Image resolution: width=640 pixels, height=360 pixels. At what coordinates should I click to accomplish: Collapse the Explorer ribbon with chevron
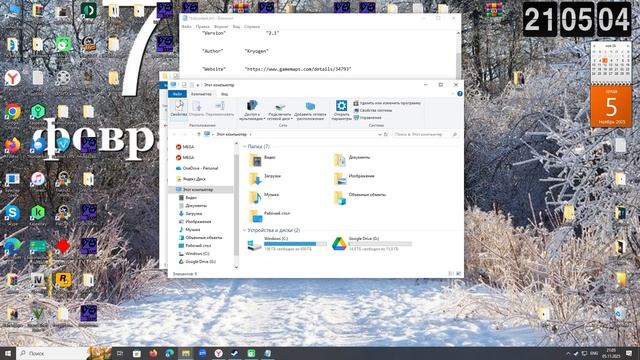pos(452,94)
